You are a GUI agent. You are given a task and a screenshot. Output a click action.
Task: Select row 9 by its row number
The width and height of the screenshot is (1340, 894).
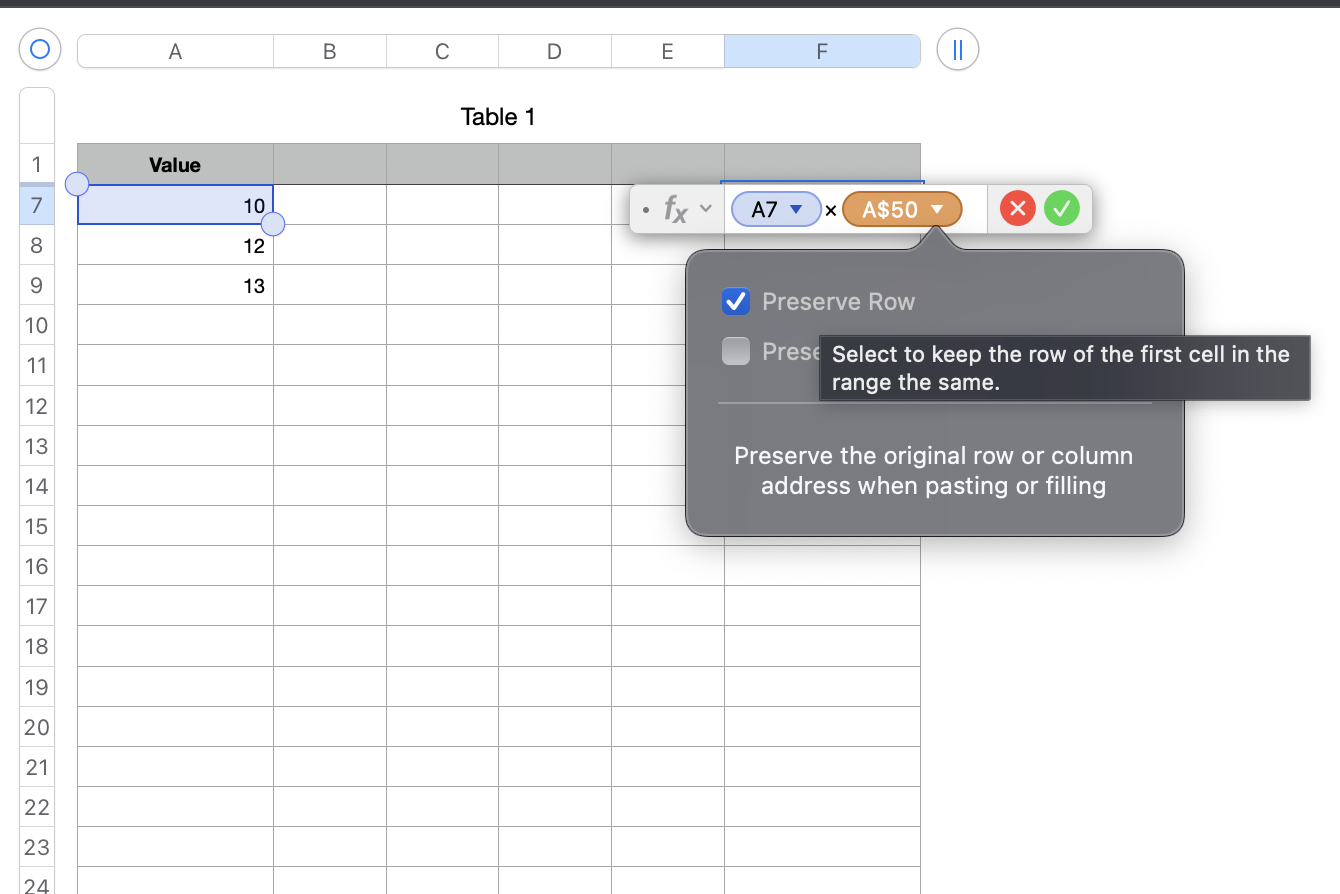coord(36,285)
